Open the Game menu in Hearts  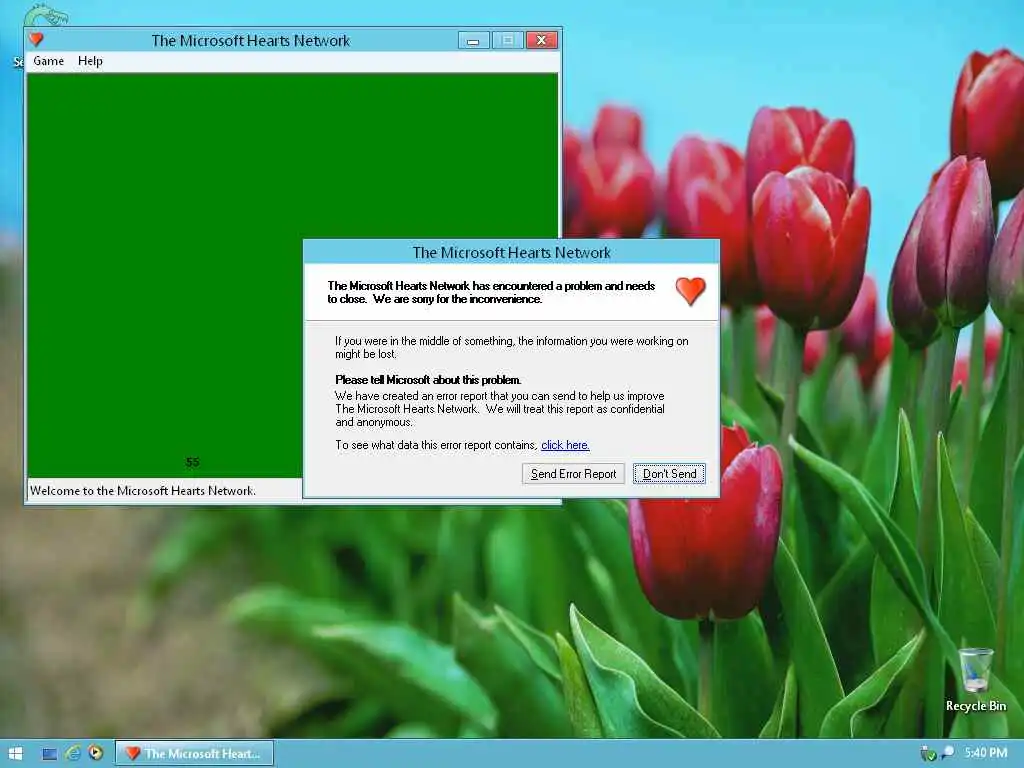point(48,61)
